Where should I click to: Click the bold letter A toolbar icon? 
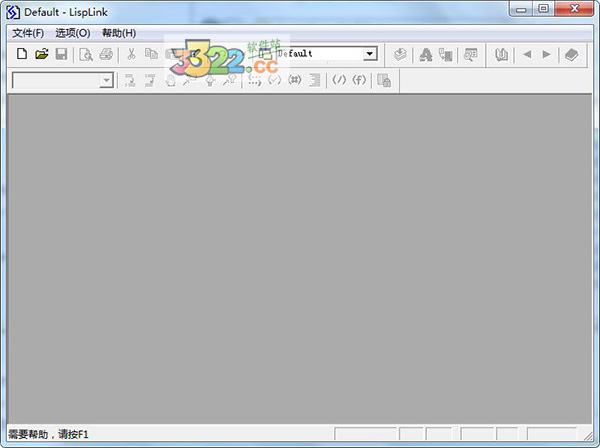point(426,55)
